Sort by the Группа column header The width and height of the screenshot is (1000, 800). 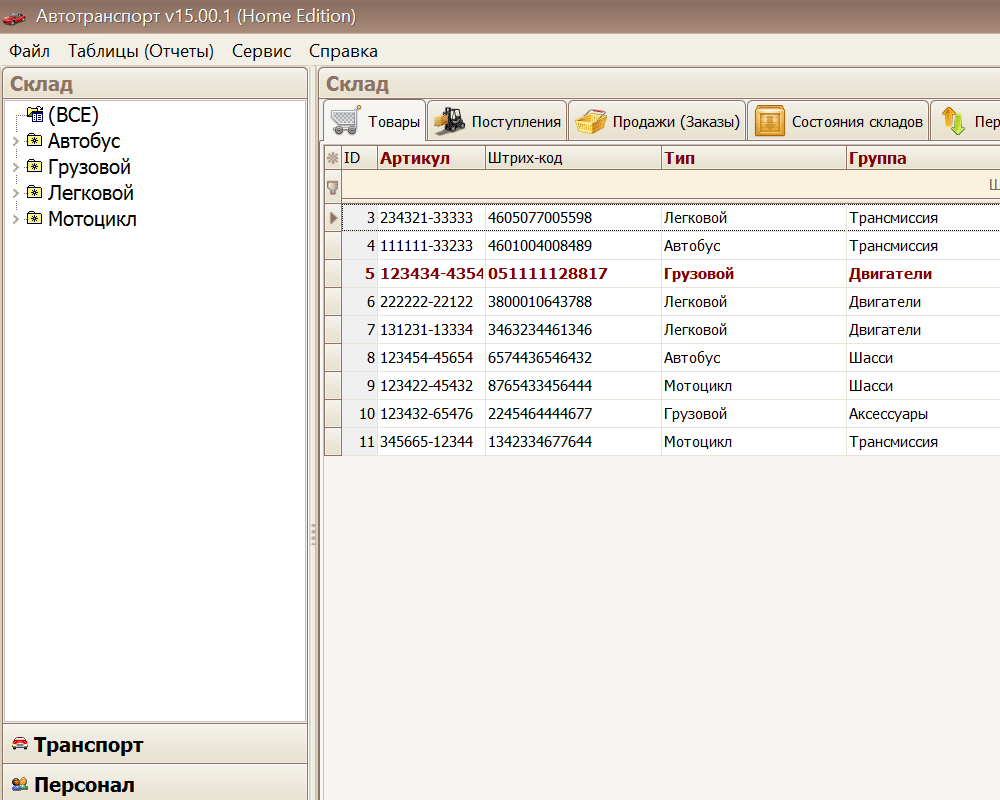[x=923, y=158]
